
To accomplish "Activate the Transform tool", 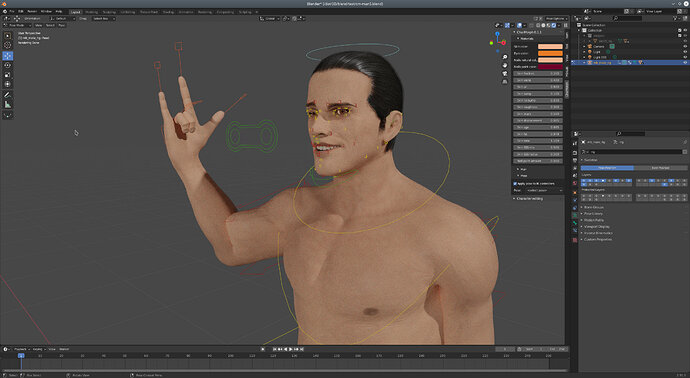I will point(7,84).
